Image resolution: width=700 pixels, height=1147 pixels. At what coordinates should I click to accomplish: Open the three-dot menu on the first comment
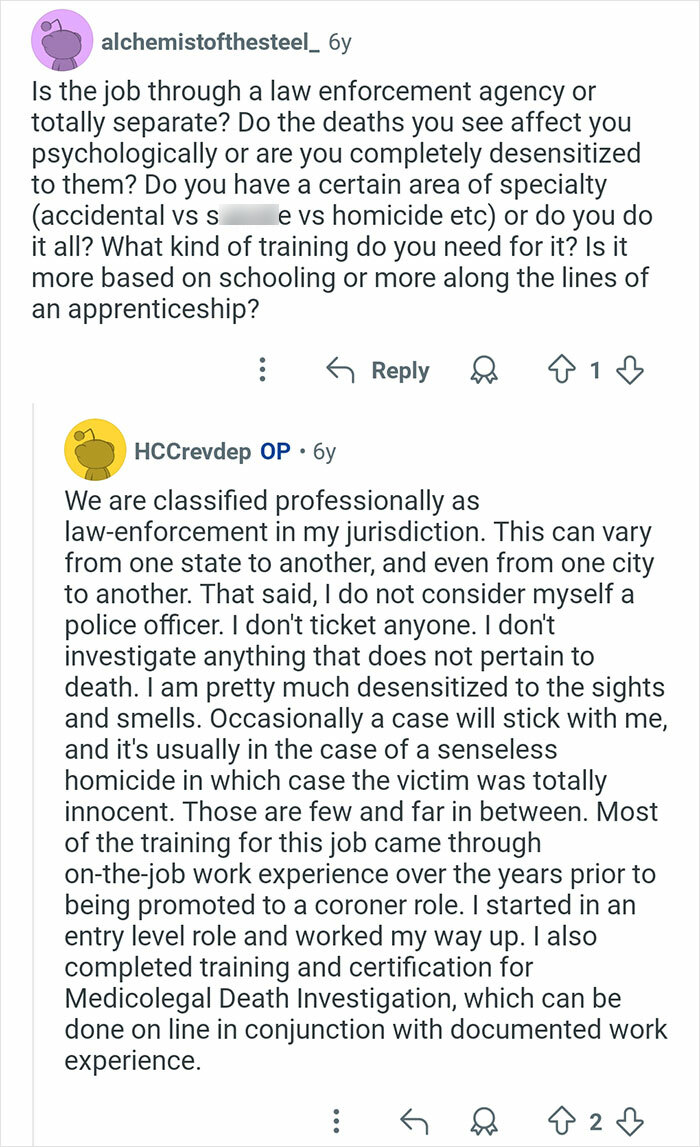(x=262, y=370)
